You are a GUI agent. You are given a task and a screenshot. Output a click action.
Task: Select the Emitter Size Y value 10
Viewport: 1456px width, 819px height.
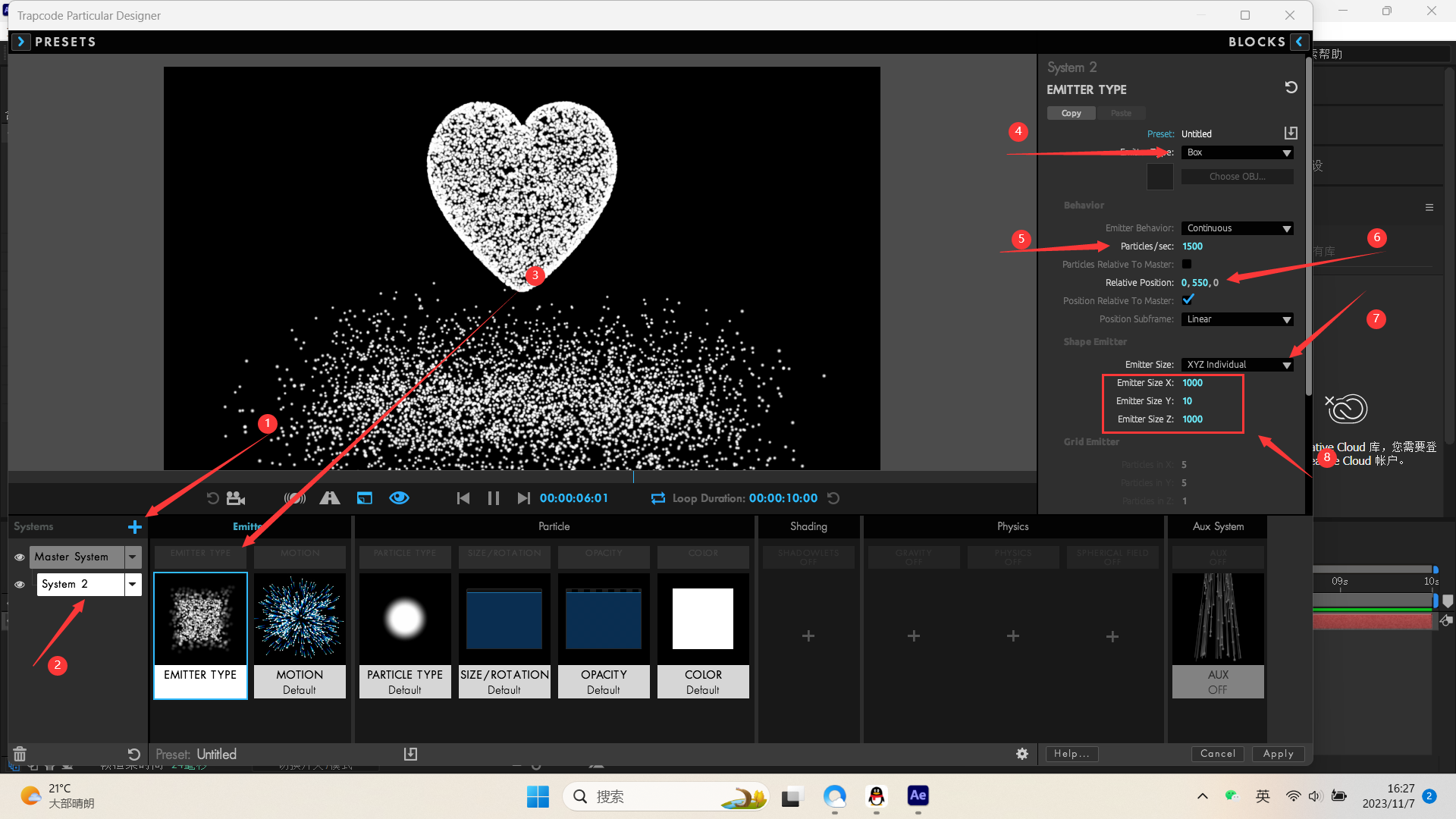[1187, 401]
